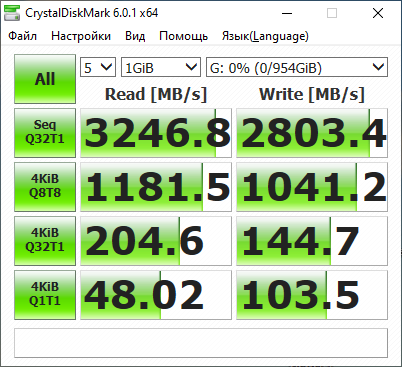Close the CrystalDiskMark window

pyautogui.click(x=378, y=13)
